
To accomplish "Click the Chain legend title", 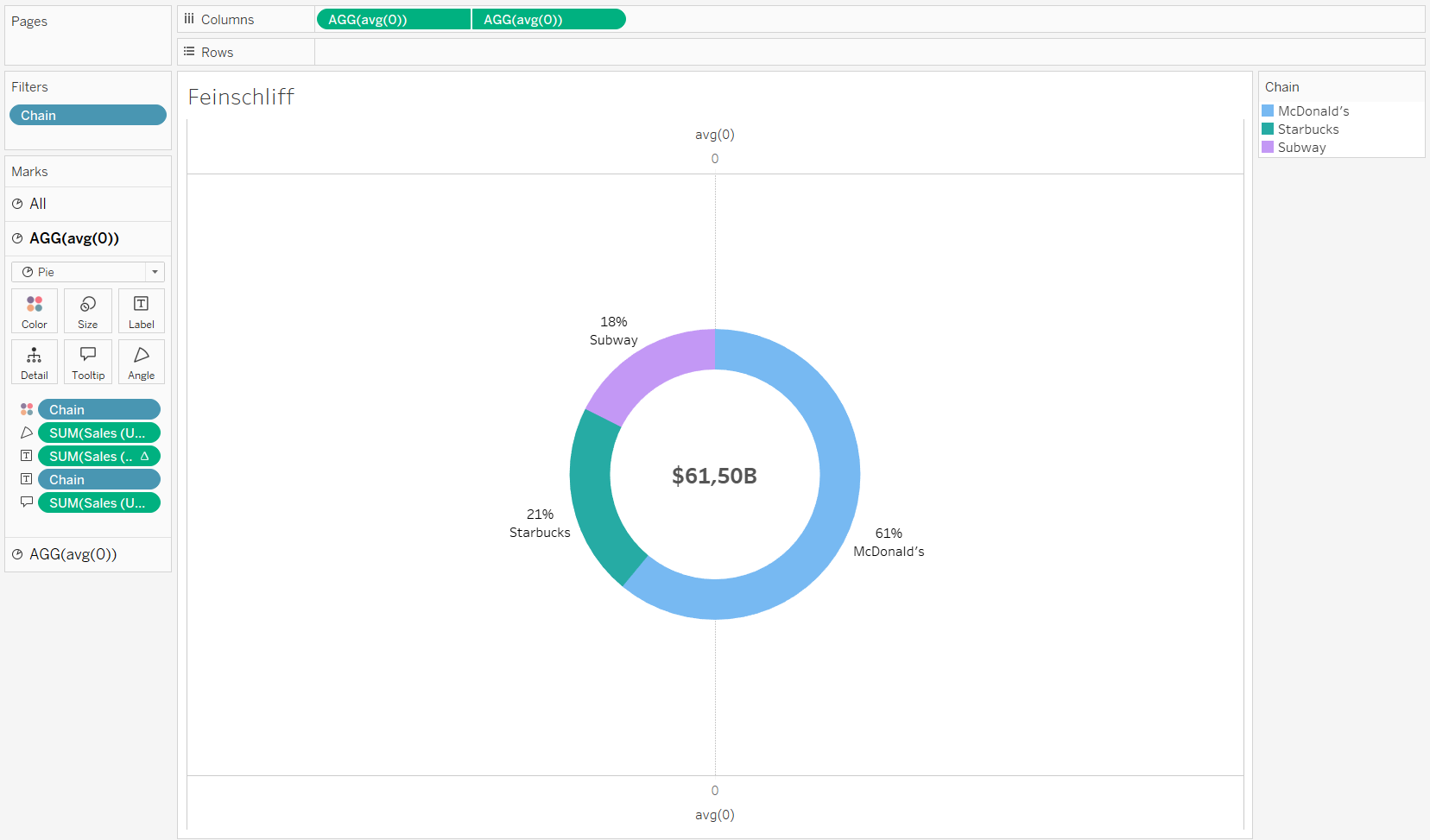I will pyautogui.click(x=1282, y=87).
